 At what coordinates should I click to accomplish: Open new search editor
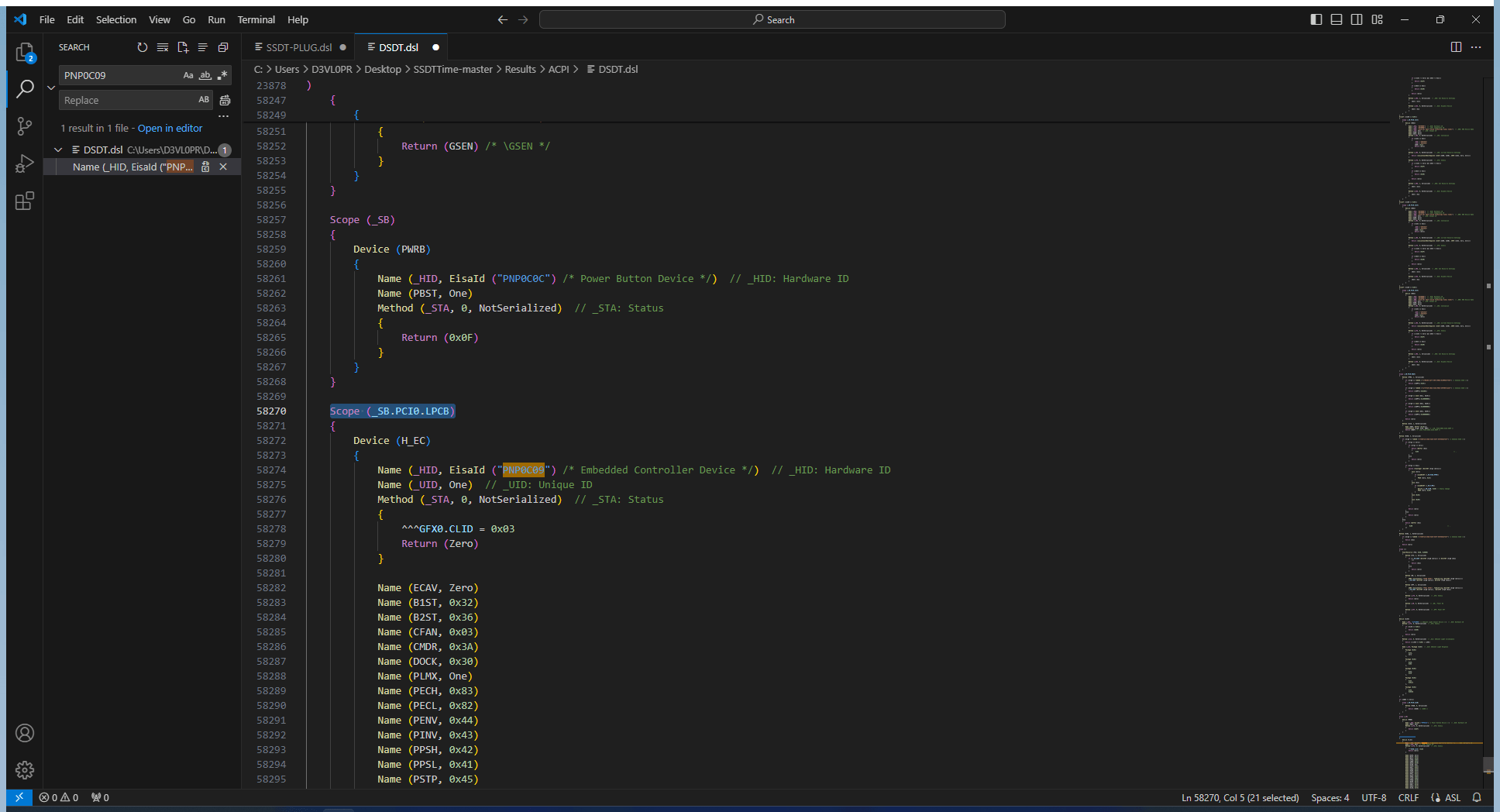point(183,47)
